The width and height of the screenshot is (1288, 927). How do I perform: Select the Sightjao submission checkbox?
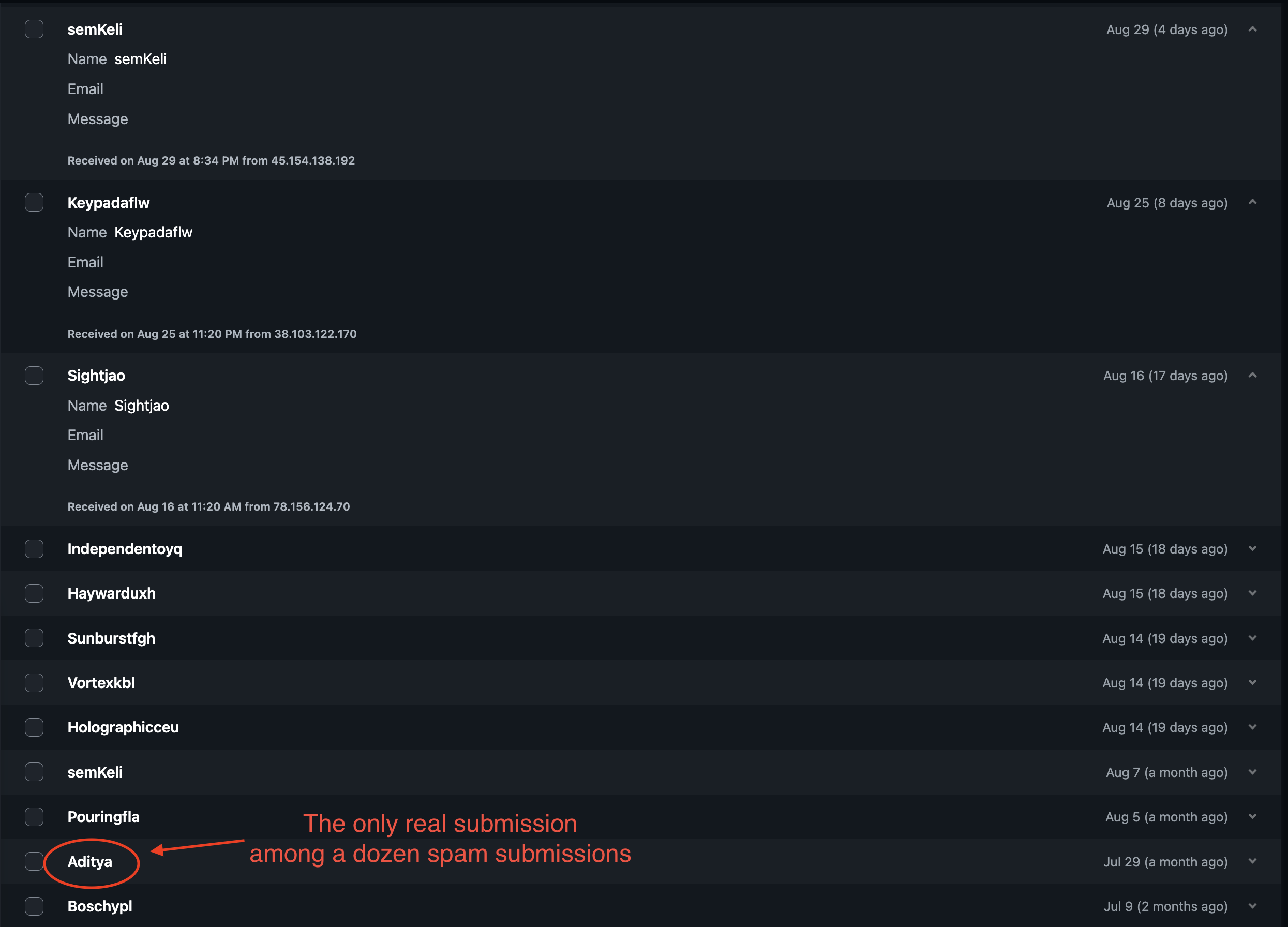[34, 375]
